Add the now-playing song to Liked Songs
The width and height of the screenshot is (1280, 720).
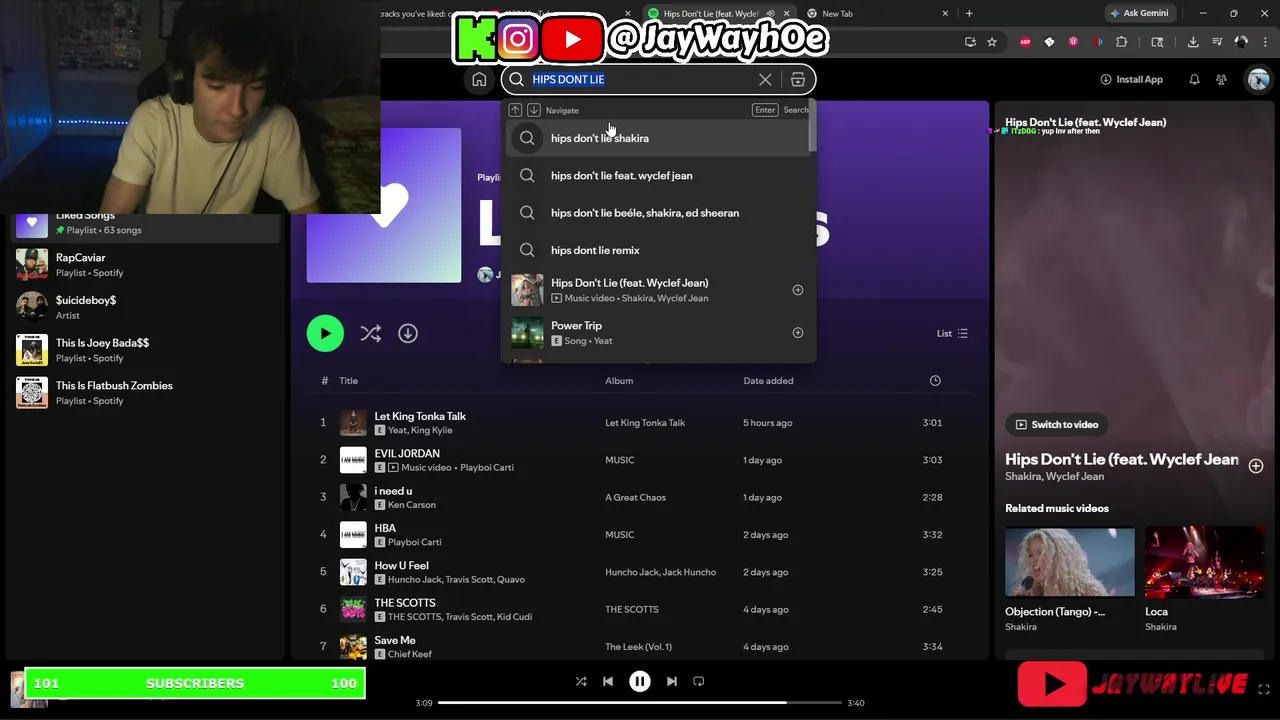point(1256,466)
